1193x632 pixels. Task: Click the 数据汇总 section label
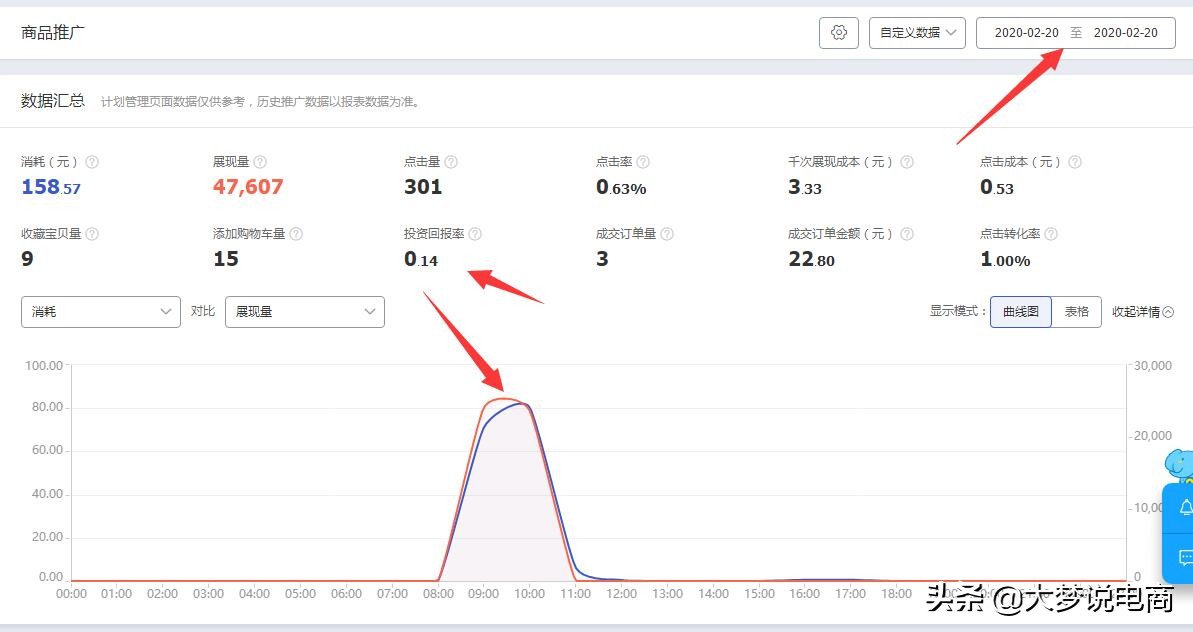[x=53, y=100]
